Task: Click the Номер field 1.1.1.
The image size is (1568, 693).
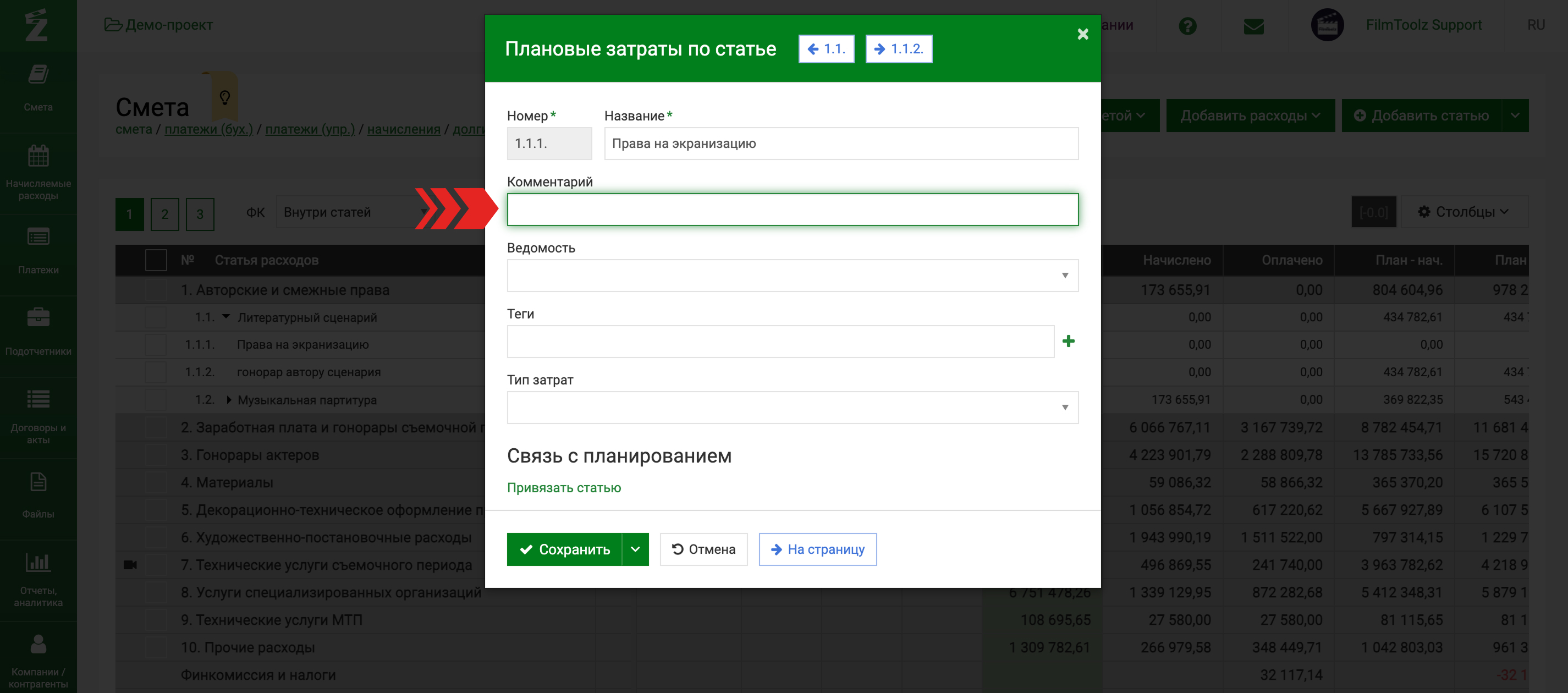Action: tap(548, 144)
